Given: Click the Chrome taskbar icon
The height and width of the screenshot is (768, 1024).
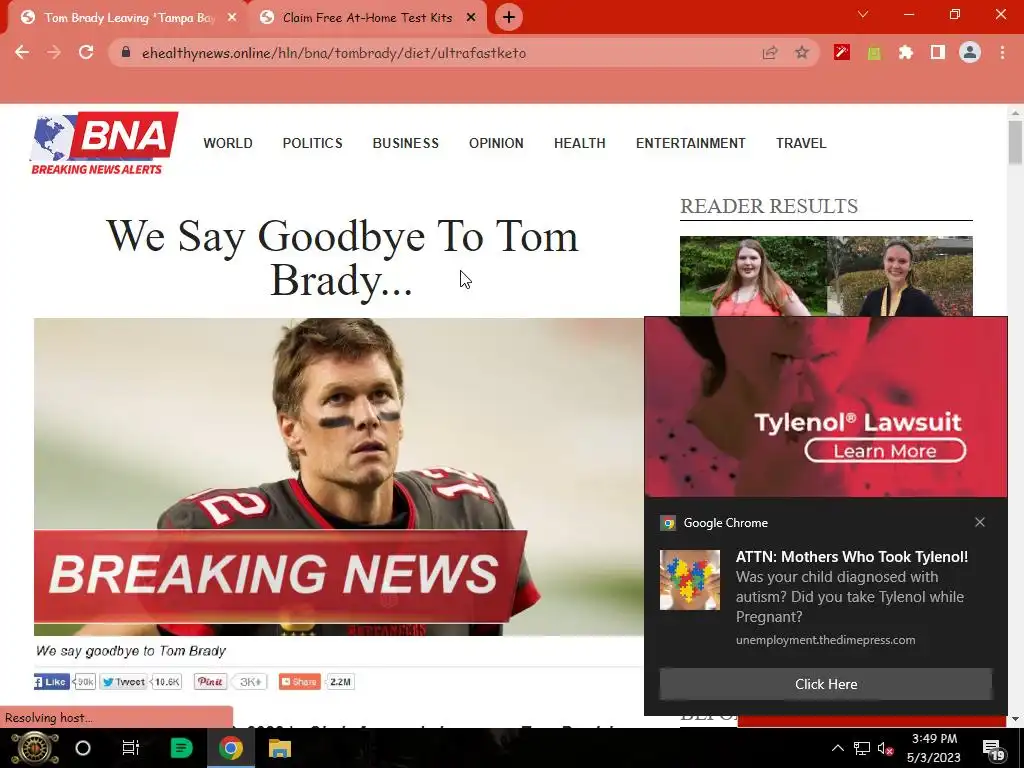Looking at the screenshot, I should [x=231, y=748].
